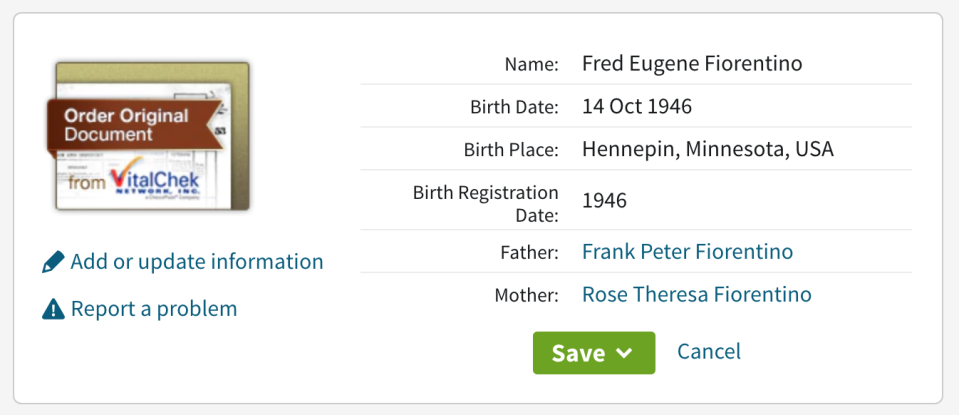Image resolution: width=959 pixels, height=415 pixels.
Task: Click the birth registration year 1946 value
Action: [604, 200]
